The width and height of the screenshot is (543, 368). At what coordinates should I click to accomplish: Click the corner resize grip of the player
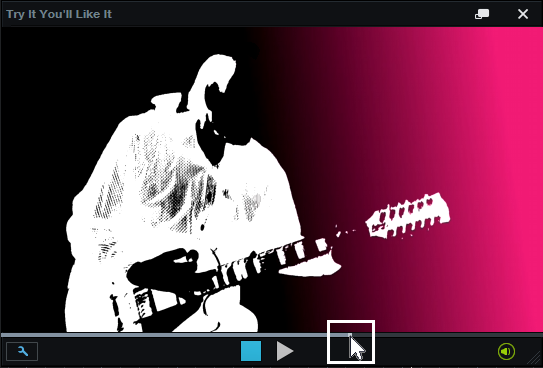pyautogui.click(x=534, y=359)
